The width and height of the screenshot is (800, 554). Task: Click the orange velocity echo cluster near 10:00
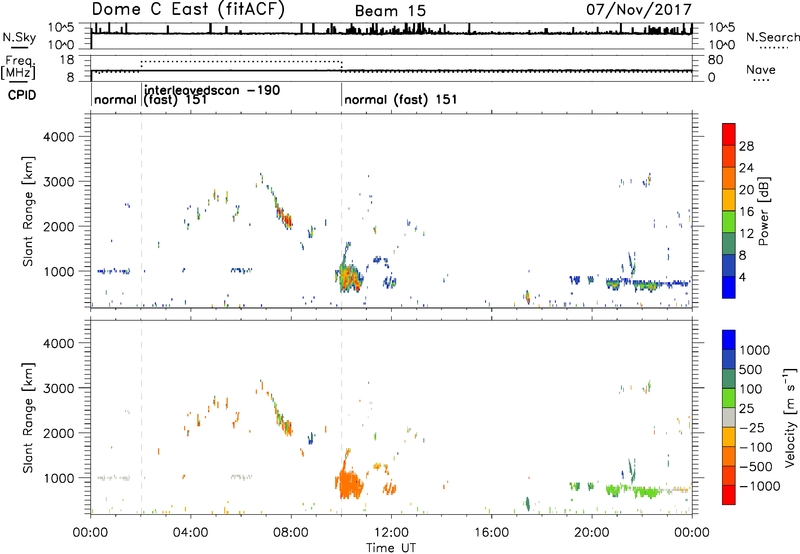coord(349,485)
